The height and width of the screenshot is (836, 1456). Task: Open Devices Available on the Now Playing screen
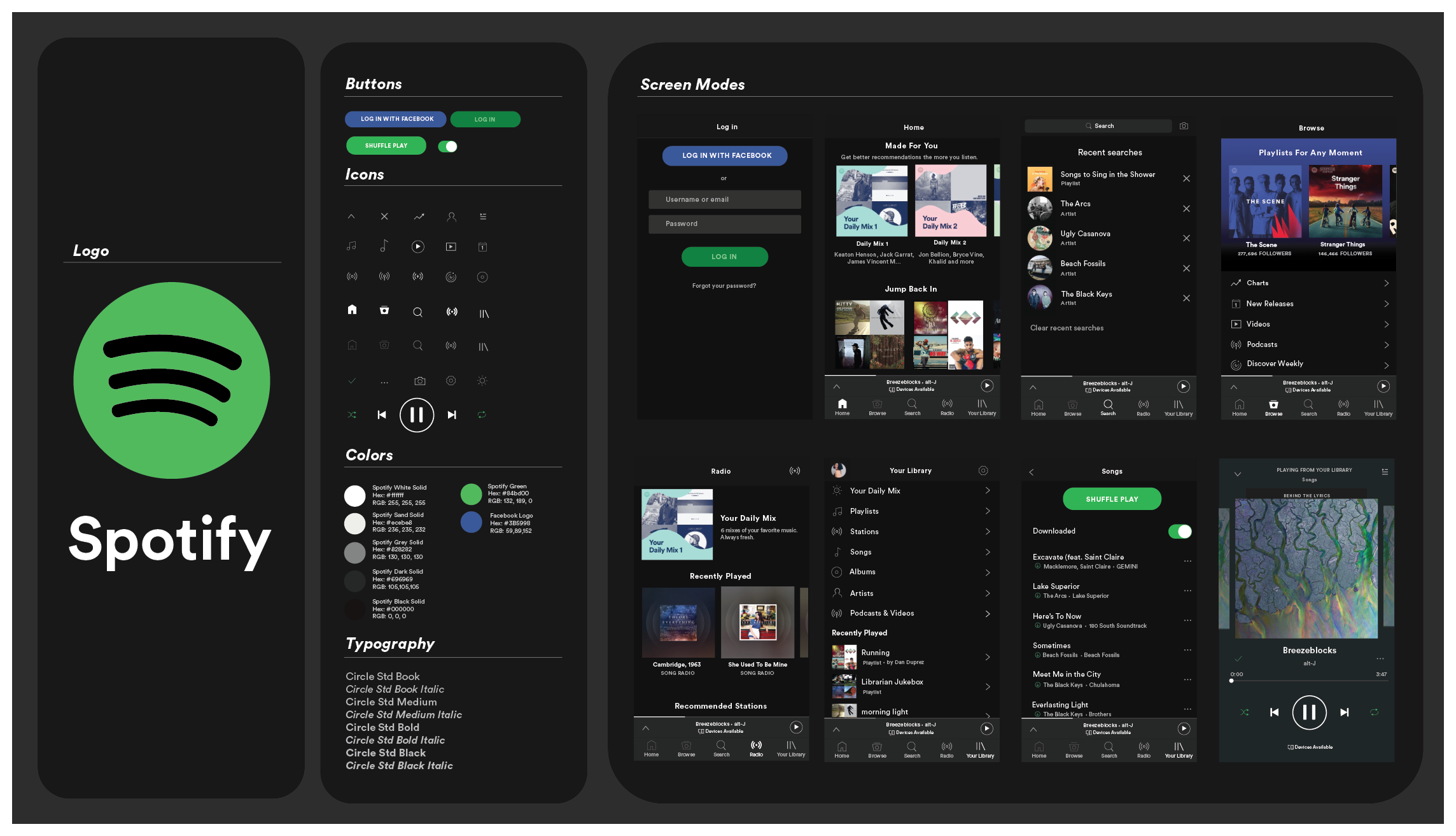[x=1310, y=747]
